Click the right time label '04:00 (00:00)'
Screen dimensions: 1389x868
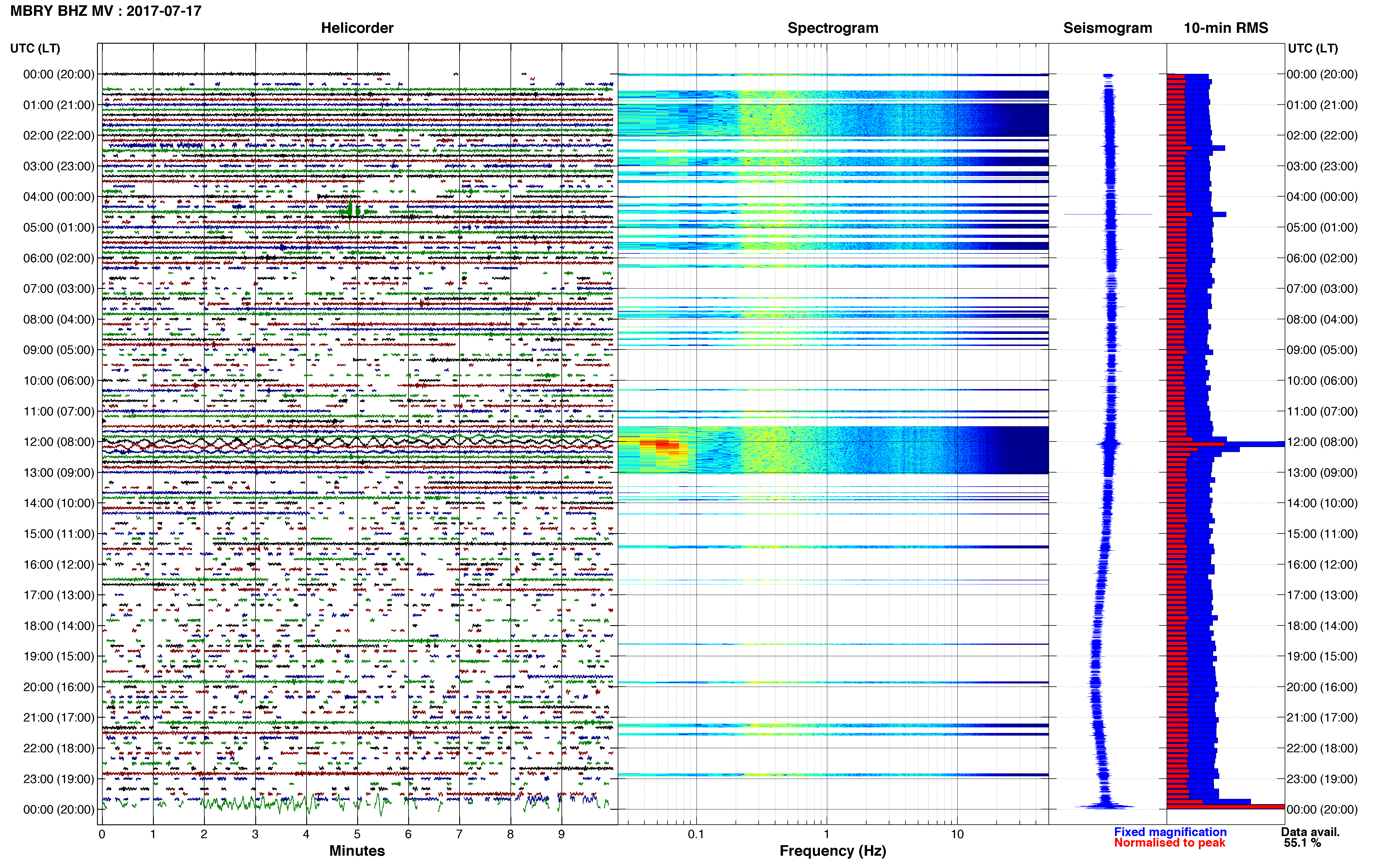(1322, 197)
